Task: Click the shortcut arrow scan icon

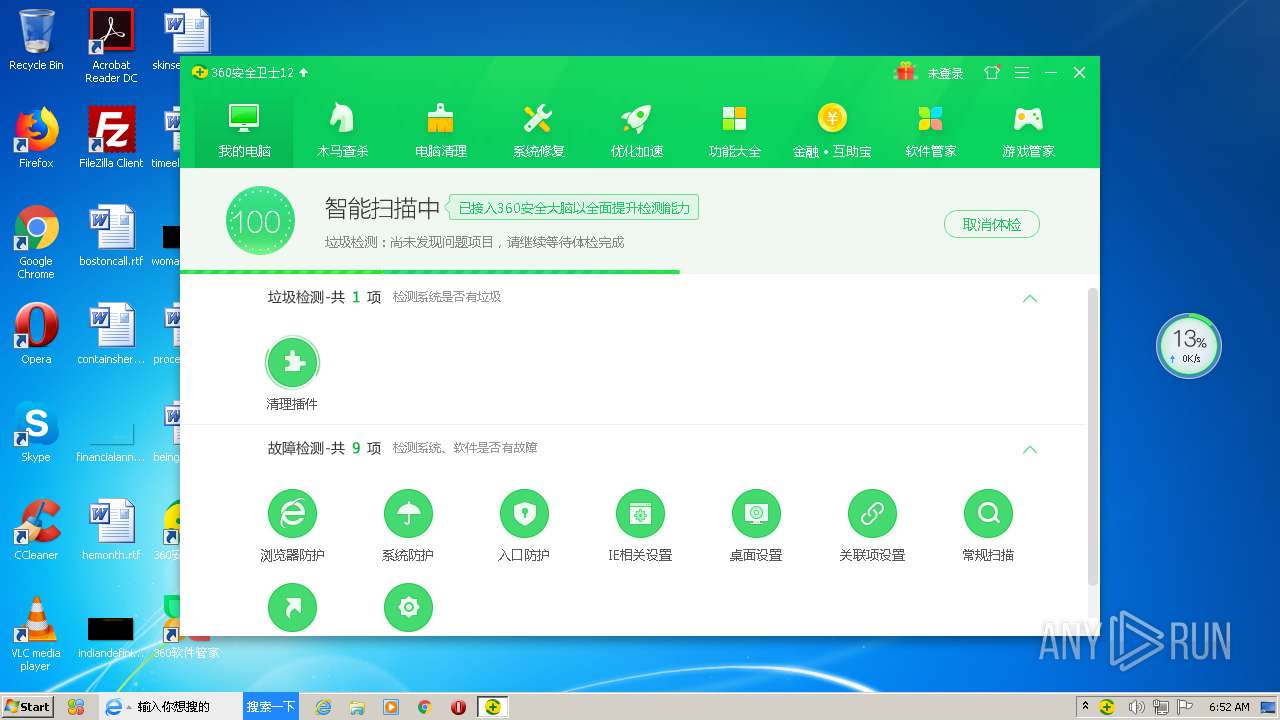Action: (292, 607)
